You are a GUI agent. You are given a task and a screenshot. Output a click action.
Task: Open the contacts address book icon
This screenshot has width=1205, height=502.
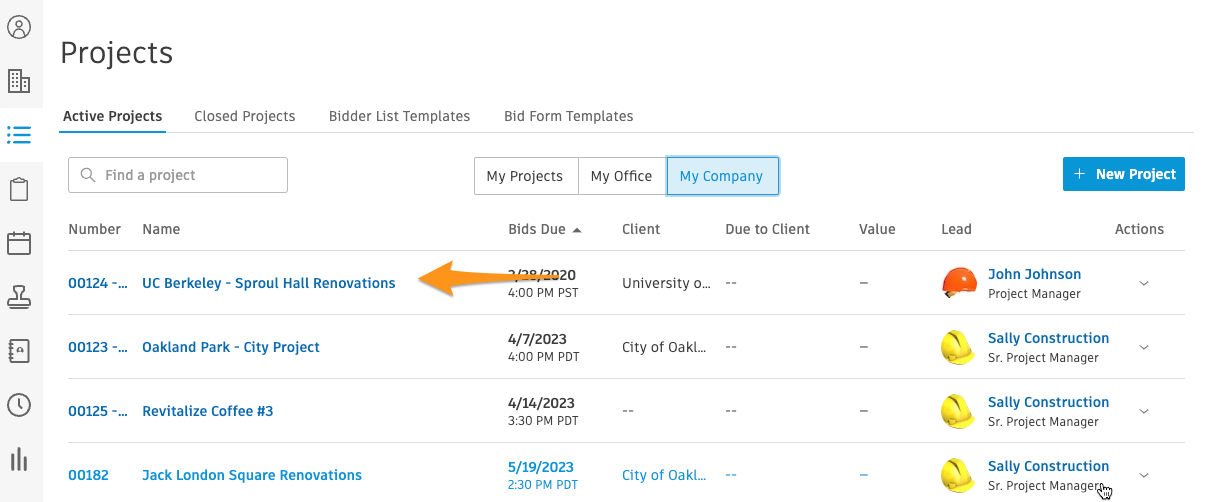19,351
